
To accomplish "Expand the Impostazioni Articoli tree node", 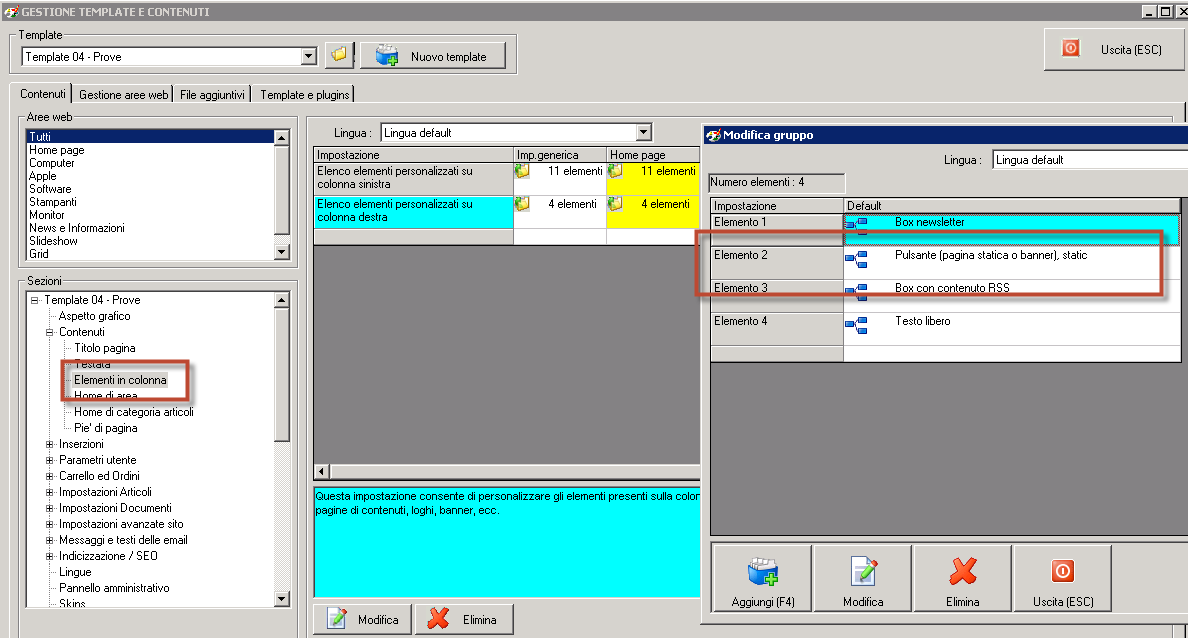I will [x=49, y=492].
